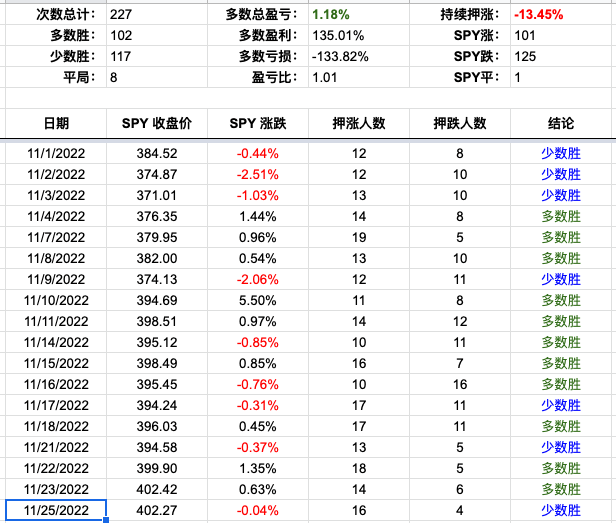Select the 押跌人数 column header
Image resolution: width=616 pixels, height=523 pixels.
pyautogui.click(x=460, y=123)
